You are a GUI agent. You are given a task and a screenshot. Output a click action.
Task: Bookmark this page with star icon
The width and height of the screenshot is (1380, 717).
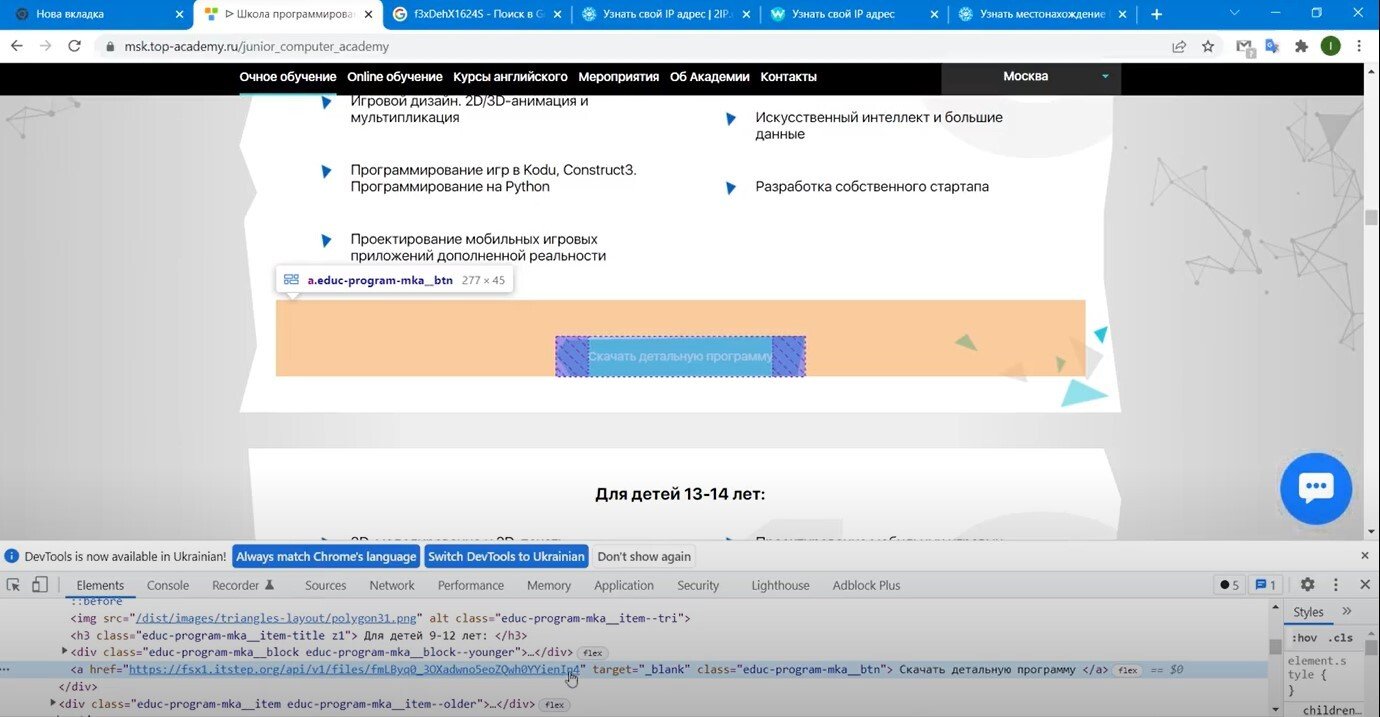tap(1208, 46)
